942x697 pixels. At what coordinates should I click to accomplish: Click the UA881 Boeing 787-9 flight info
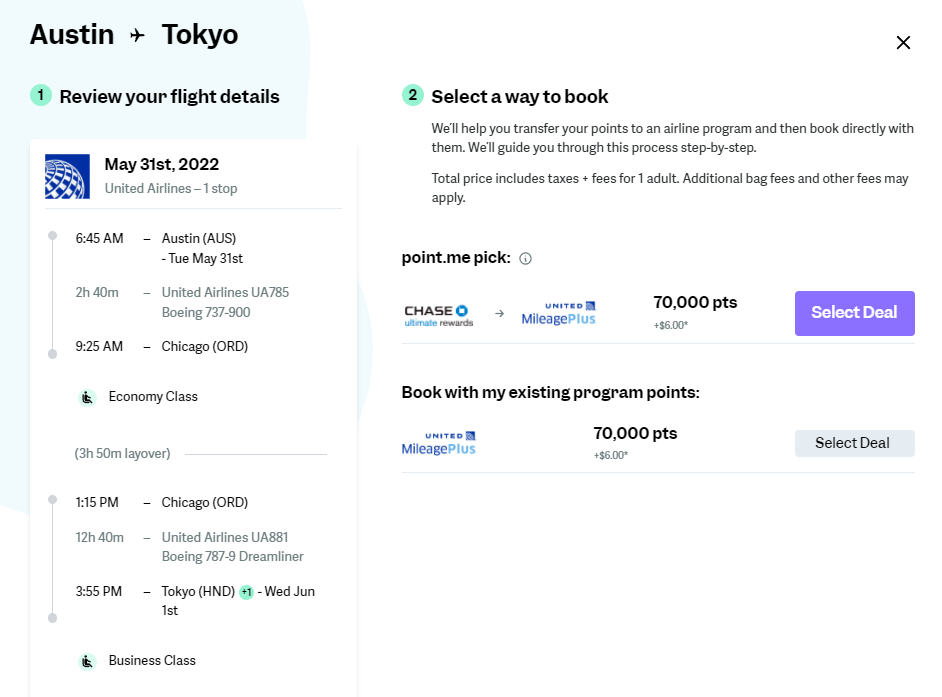click(x=232, y=547)
